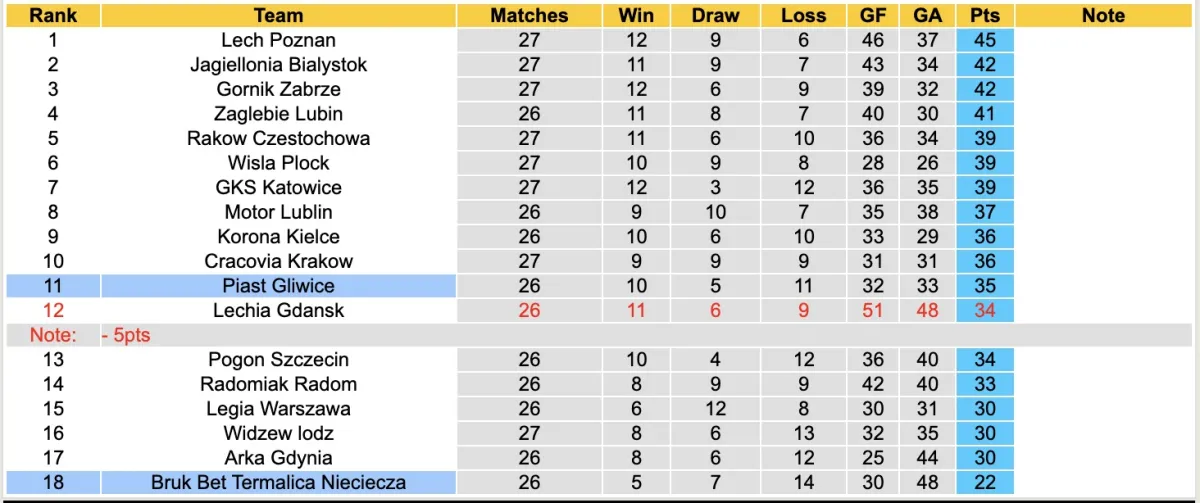
Task: Click the highlighted Piast Gliwice team cell
Action: 278,286
